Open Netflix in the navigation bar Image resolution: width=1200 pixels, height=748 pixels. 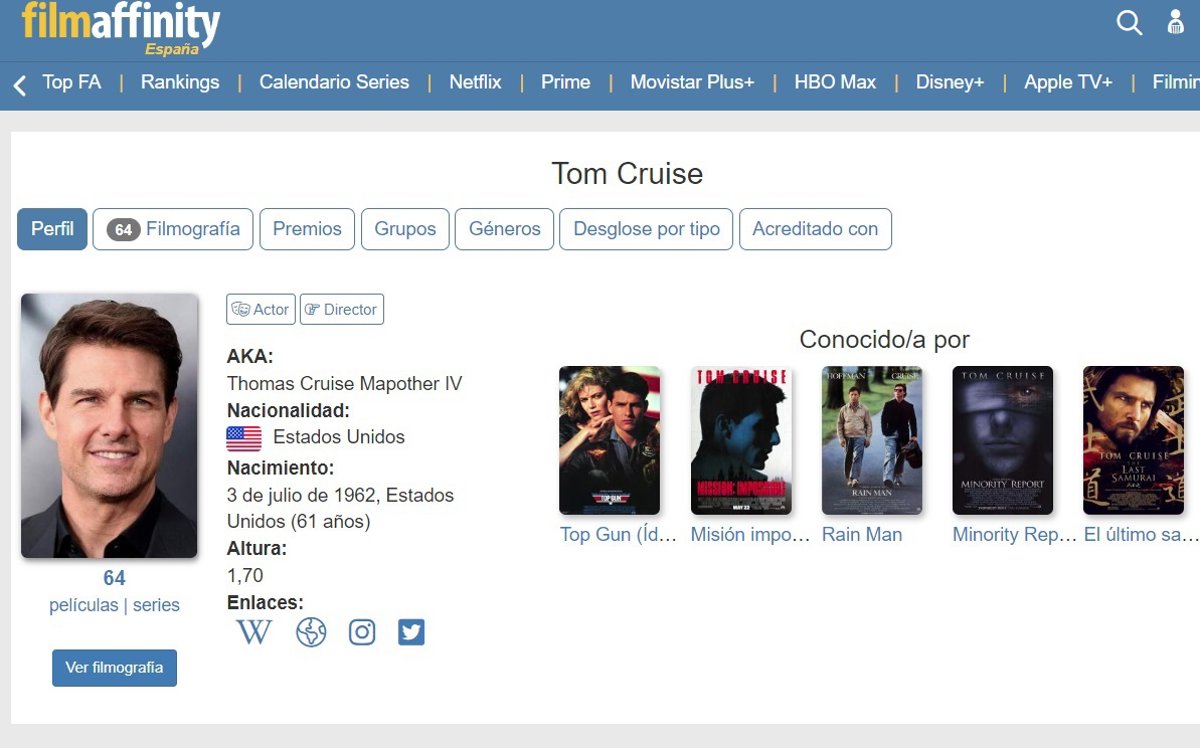475,82
